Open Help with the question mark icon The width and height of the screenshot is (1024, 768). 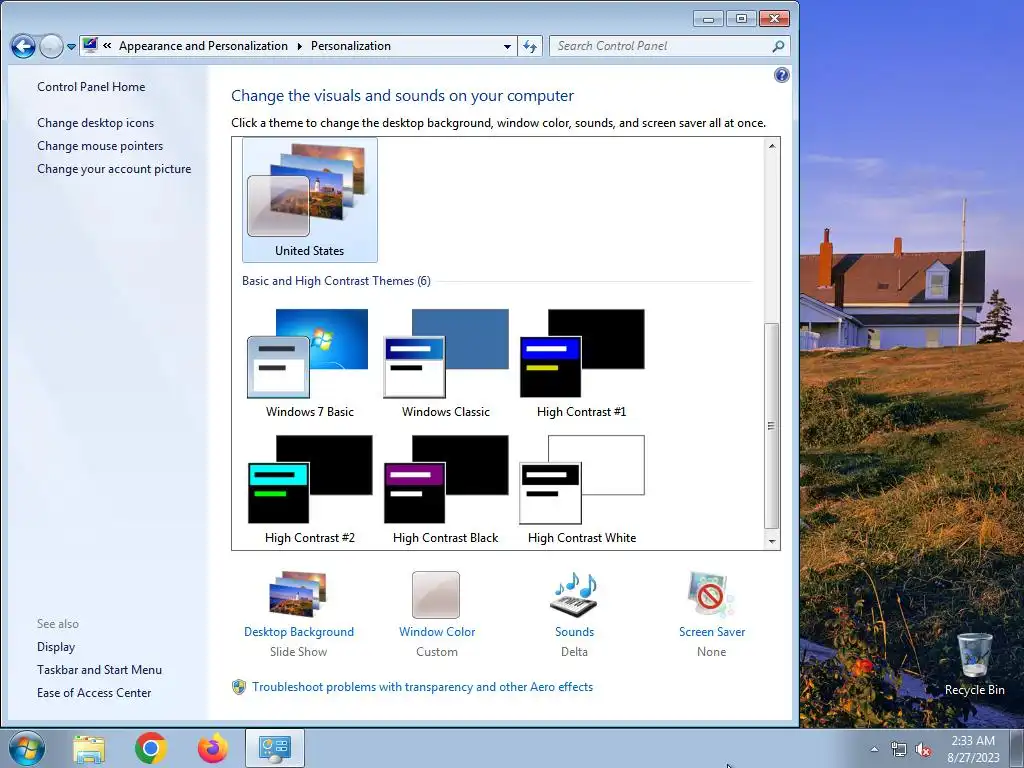point(781,75)
